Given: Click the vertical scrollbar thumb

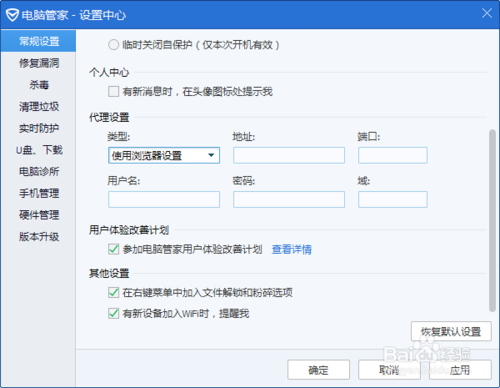Looking at the screenshot, I should (x=492, y=221).
